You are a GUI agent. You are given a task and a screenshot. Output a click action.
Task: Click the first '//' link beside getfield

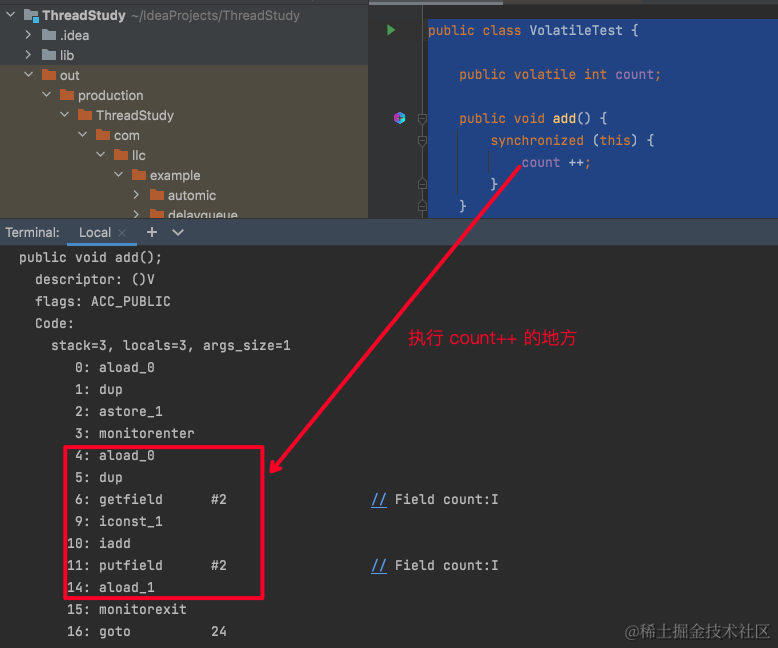tap(379, 499)
